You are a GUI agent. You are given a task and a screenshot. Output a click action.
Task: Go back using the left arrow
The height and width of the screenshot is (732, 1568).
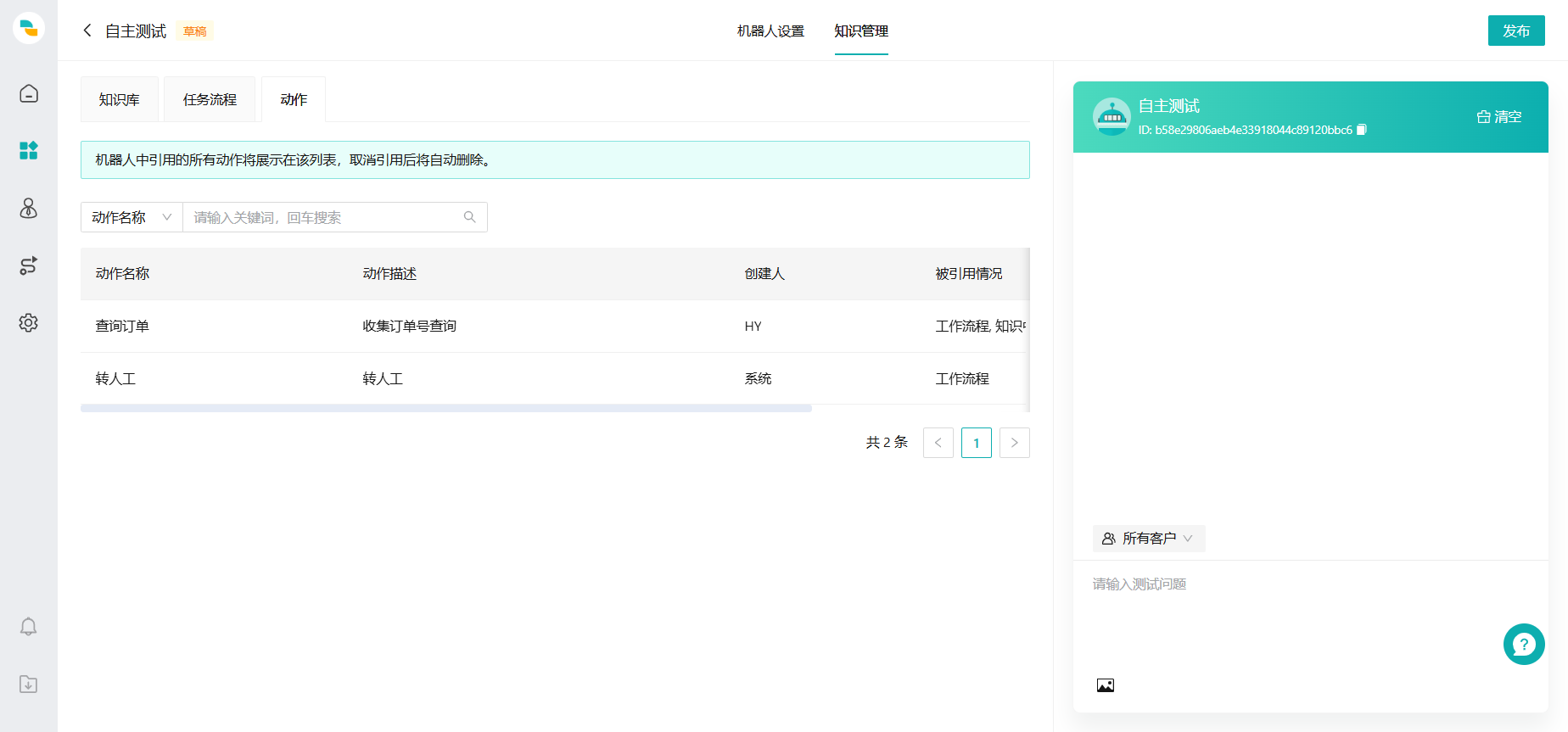(87, 31)
